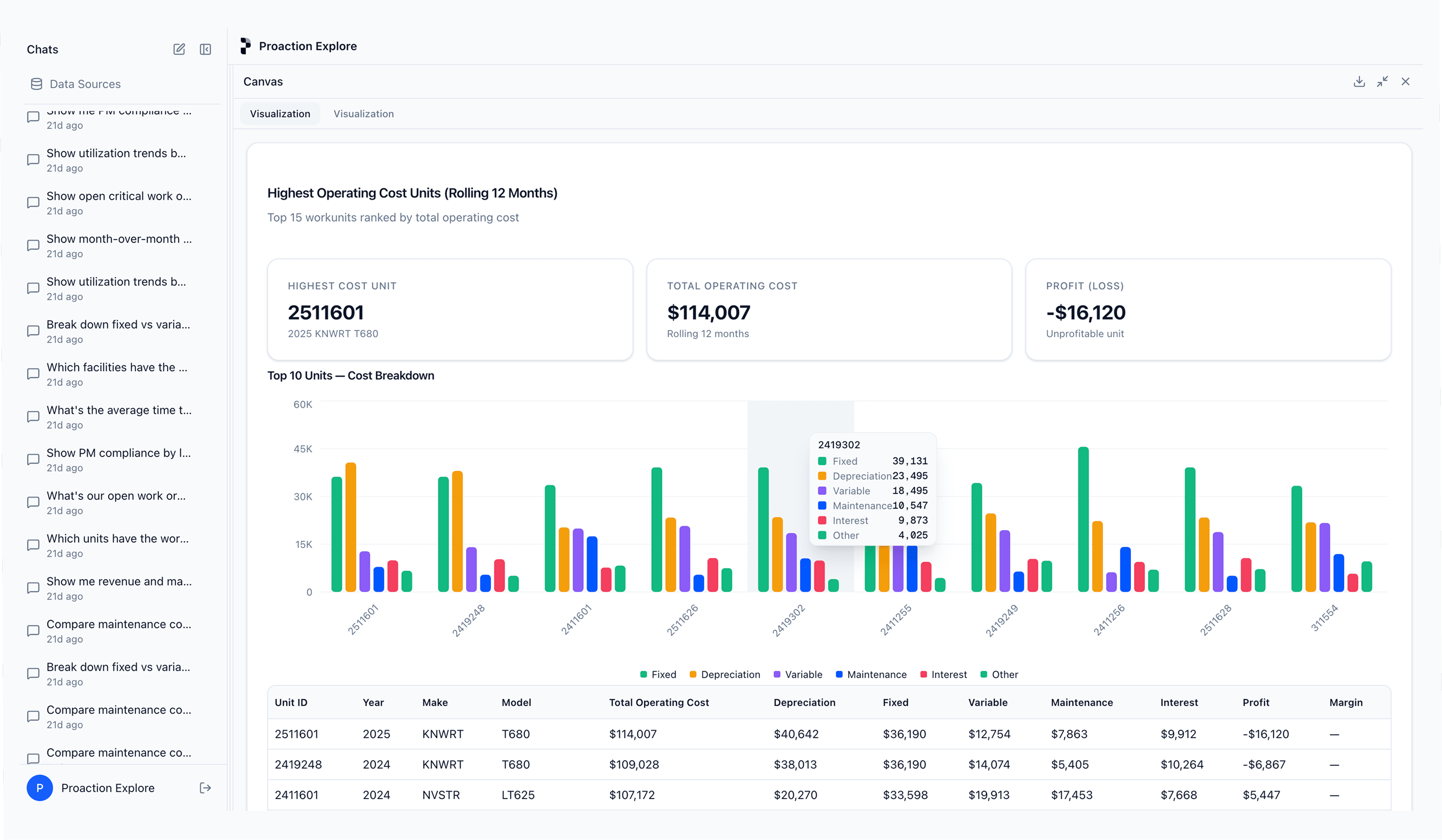This screenshot has width=1442, height=840.
Task: Open Data Sources database icon
Action: 37,84
